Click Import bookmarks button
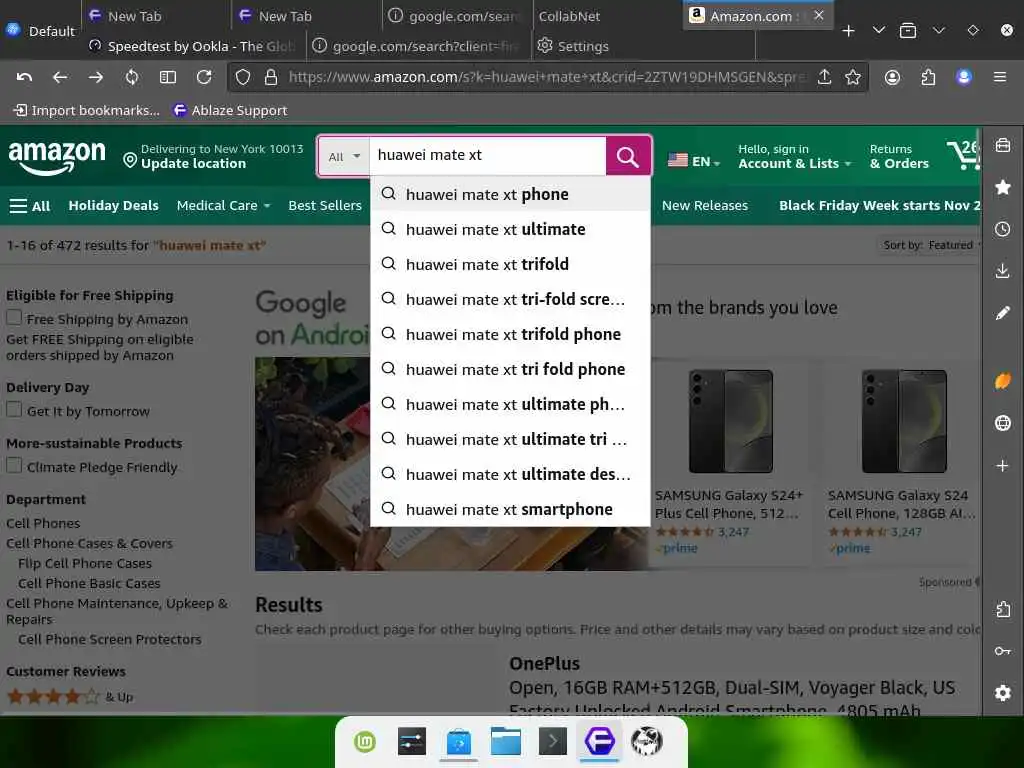The width and height of the screenshot is (1024, 768). coord(86,110)
